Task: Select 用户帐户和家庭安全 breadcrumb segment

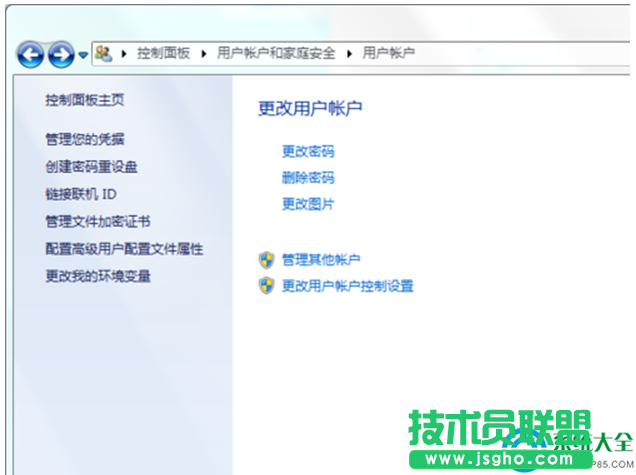Action: [x=276, y=53]
